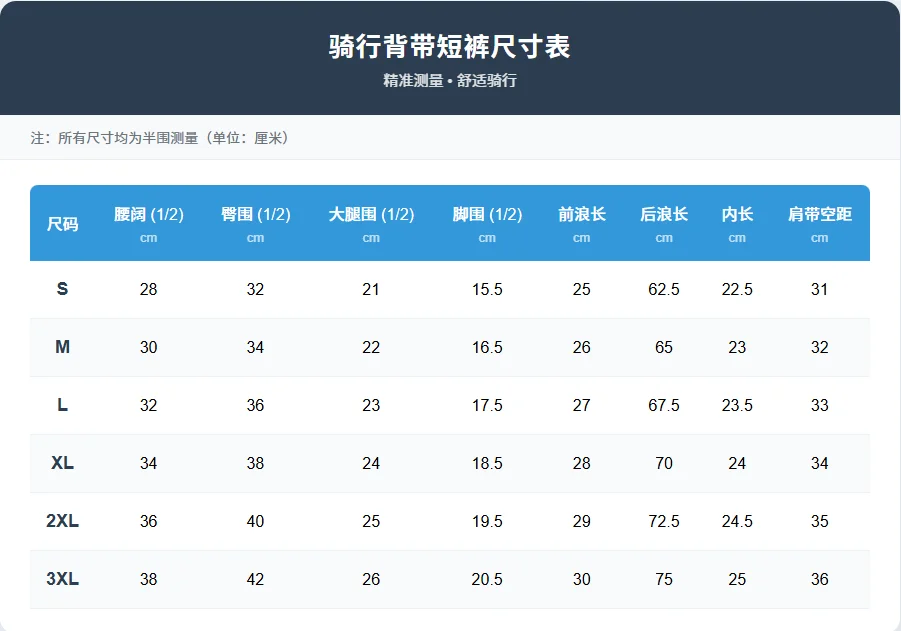Image resolution: width=901 pixels, height=631 pixels.
Task: Select the 3XL size row label
Action: (62, 579)
